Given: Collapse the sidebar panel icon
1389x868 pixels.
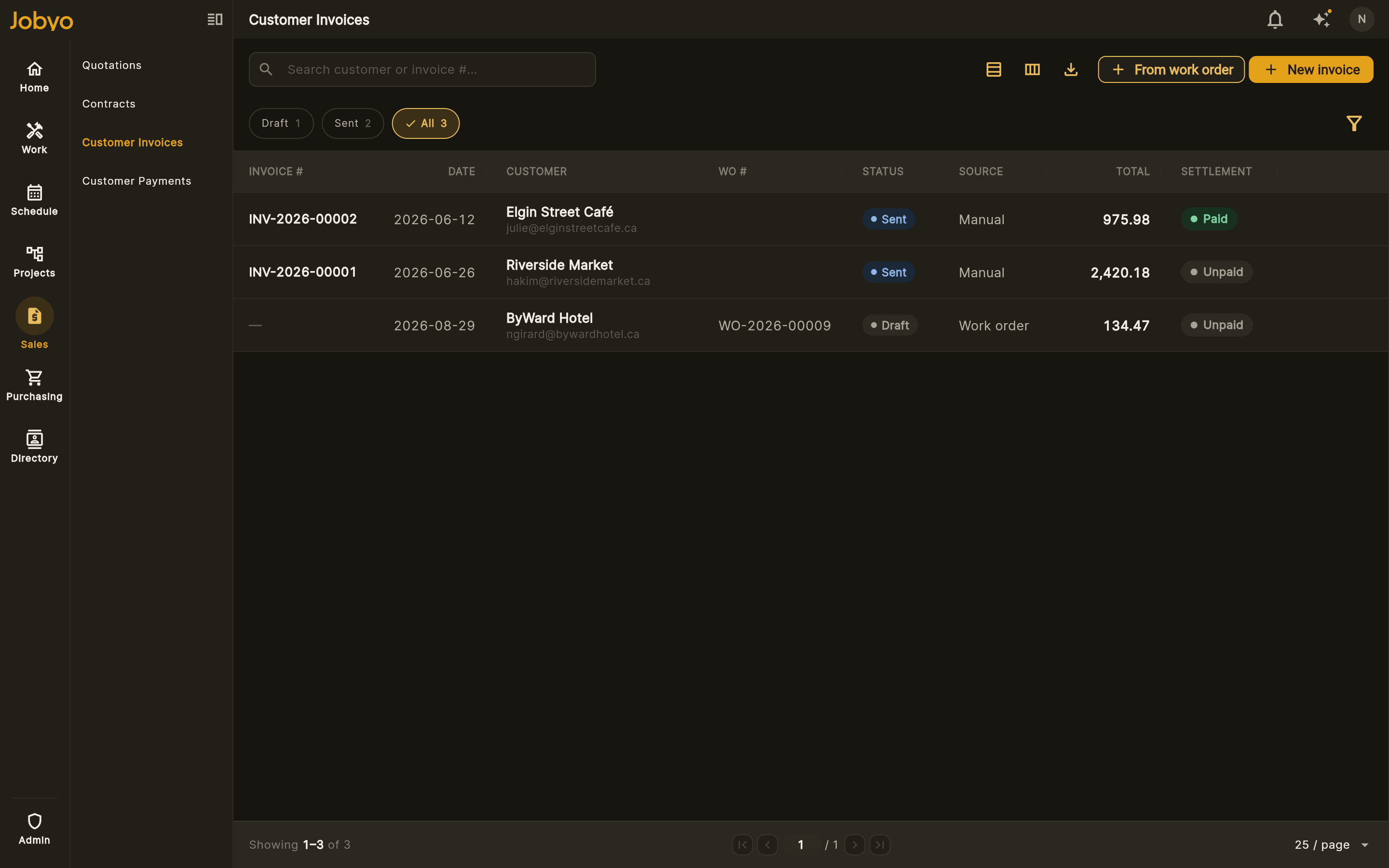Looking at the screenshot, I should pos(215,19).
